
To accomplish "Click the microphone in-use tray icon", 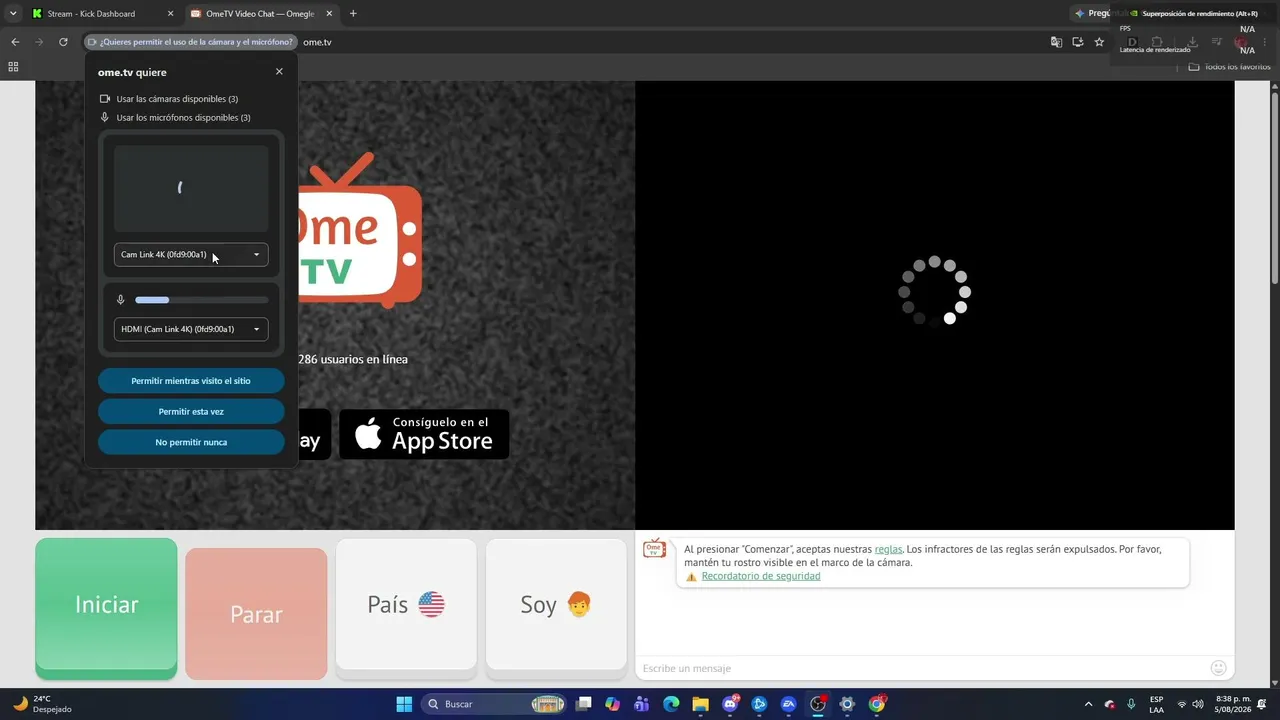I will click(1131, 704).
